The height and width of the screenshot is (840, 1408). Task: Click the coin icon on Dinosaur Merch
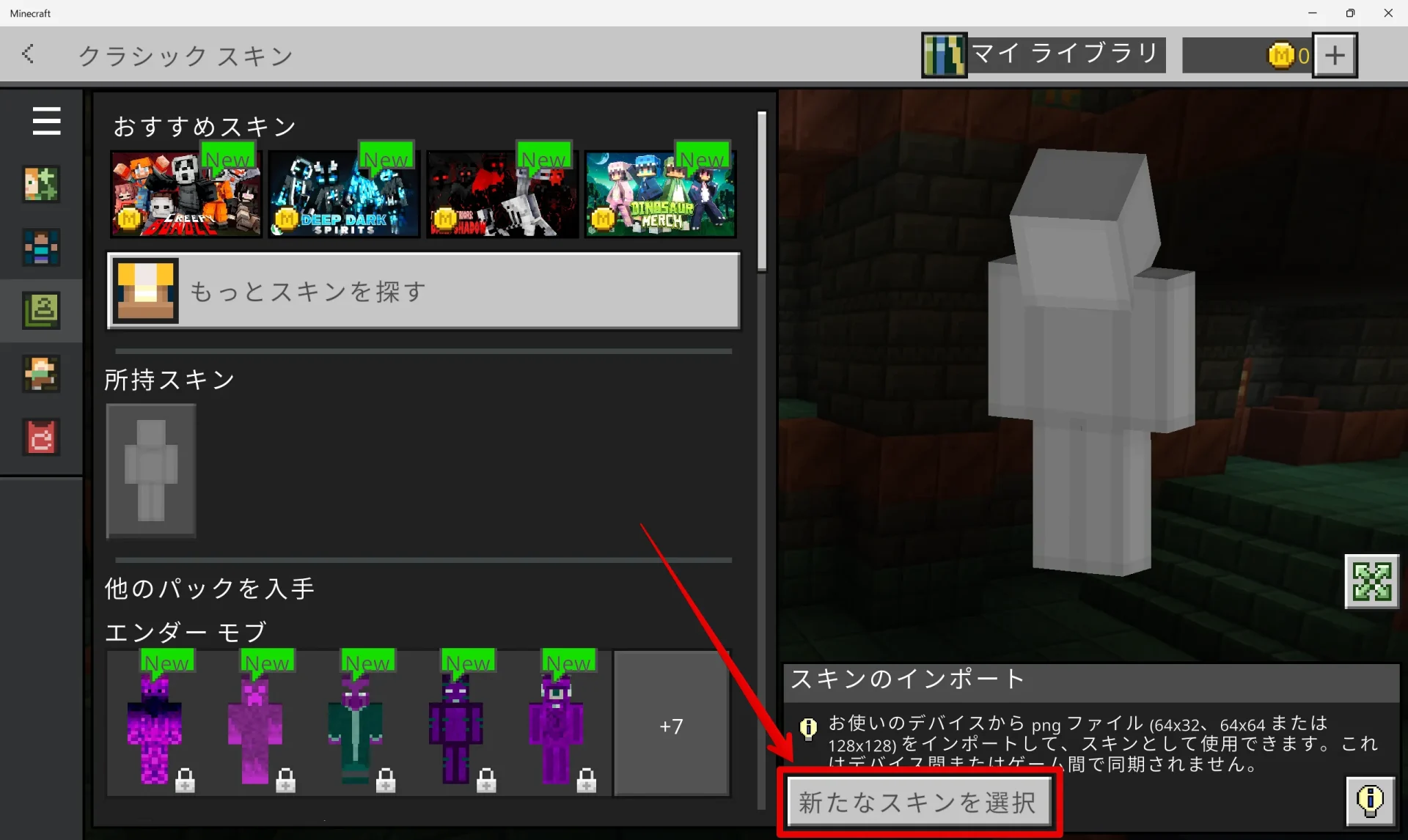tap(603, 218)
